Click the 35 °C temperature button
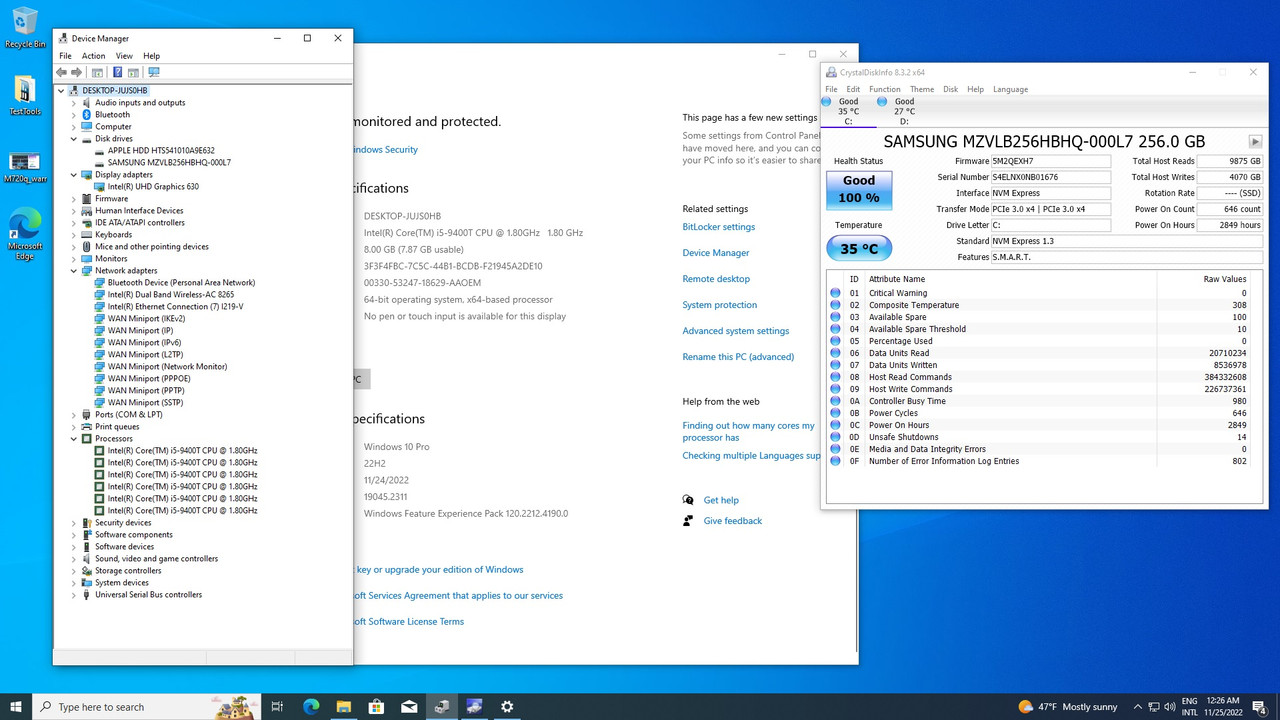Screen dimensions: 1280x720 [859, 249]
